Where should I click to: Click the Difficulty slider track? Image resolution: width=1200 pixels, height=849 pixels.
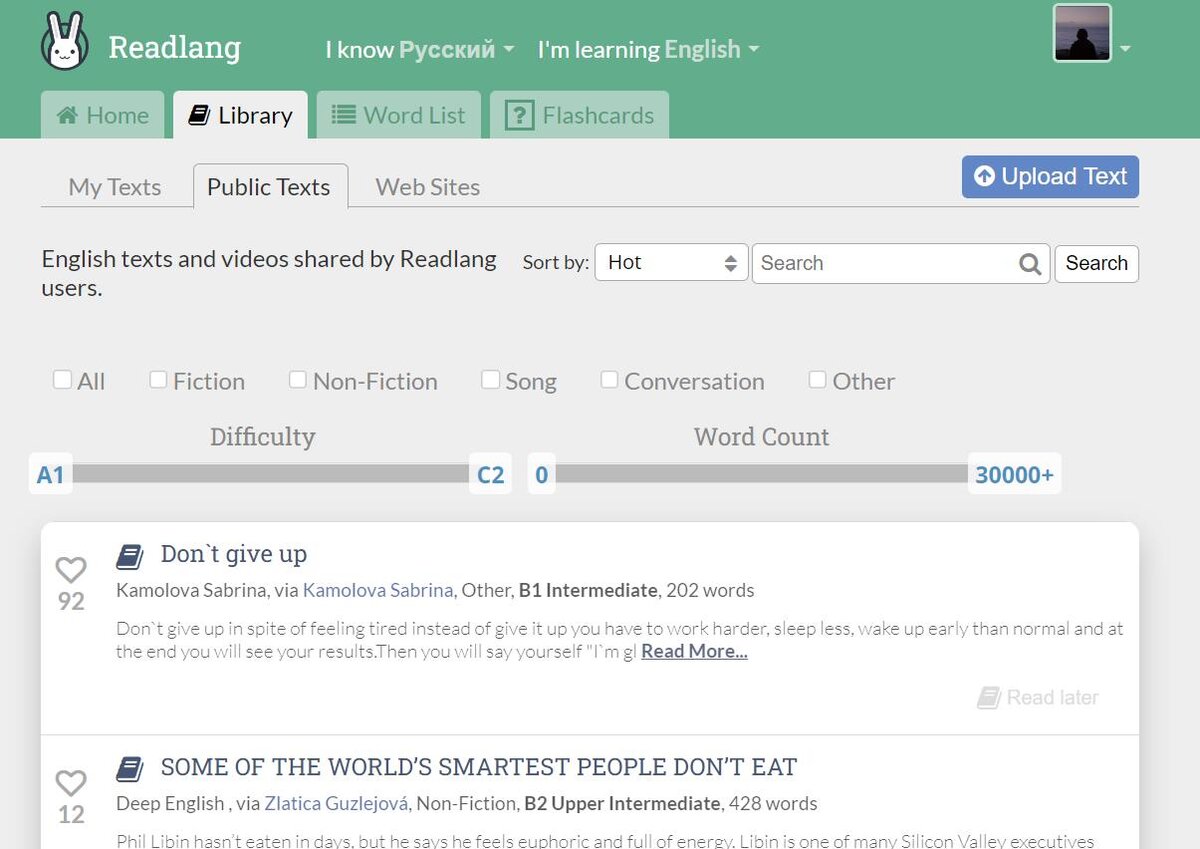[270, 474]
